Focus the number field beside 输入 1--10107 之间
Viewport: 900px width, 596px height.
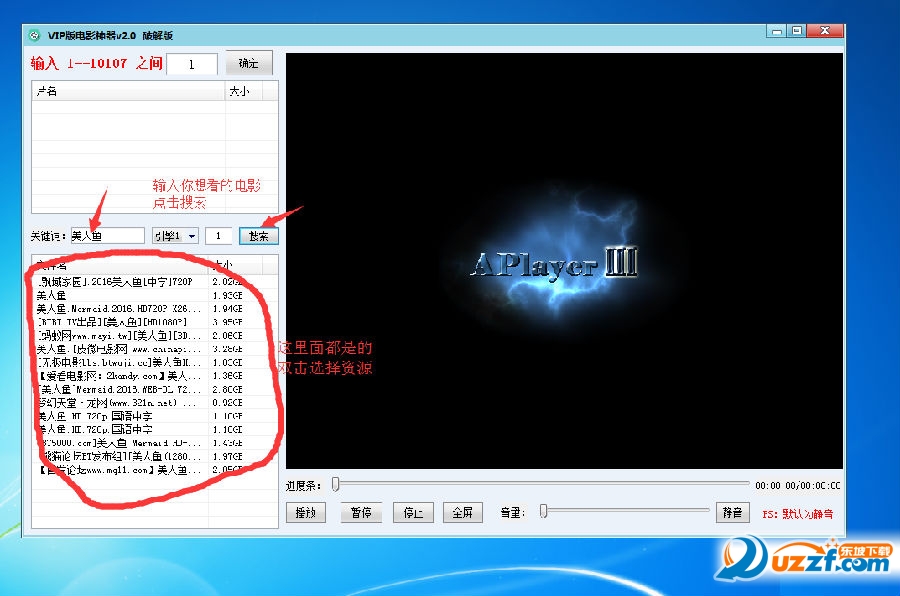click(192, 64)
